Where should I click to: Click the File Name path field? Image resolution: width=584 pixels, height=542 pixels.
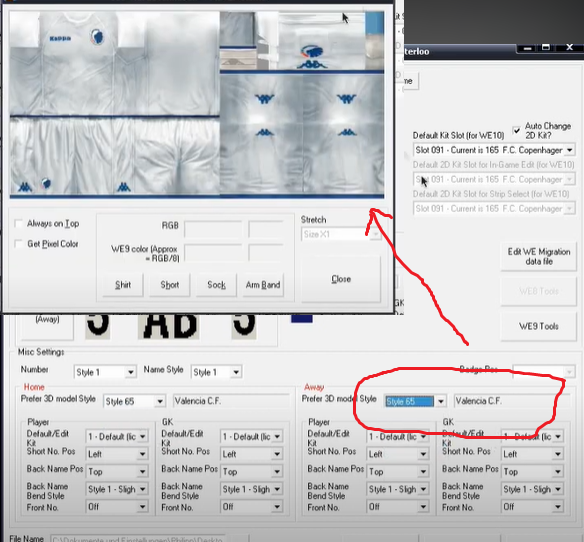click(x=138, y=539)
